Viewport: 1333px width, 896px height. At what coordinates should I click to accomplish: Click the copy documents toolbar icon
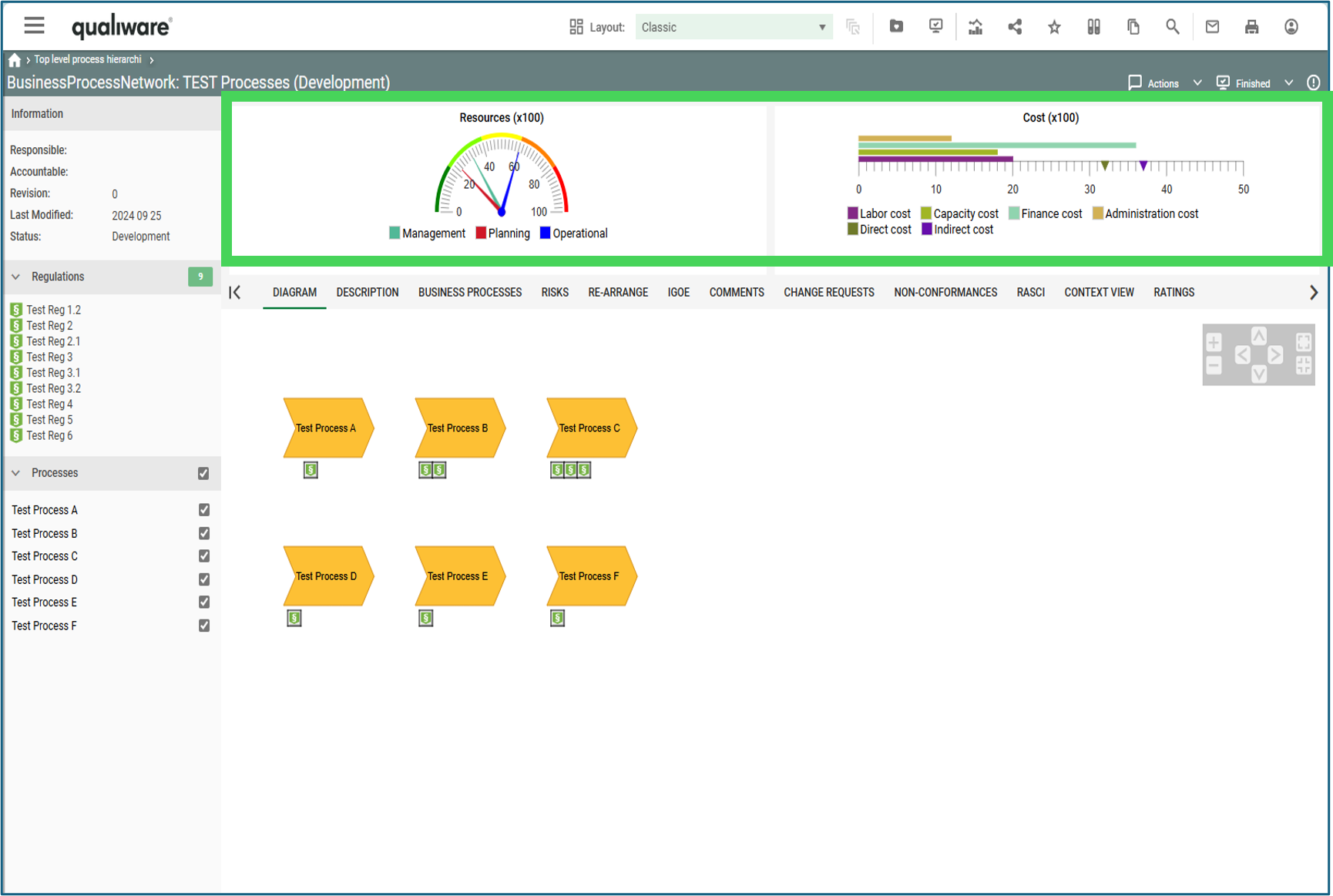coord(1133,27)
